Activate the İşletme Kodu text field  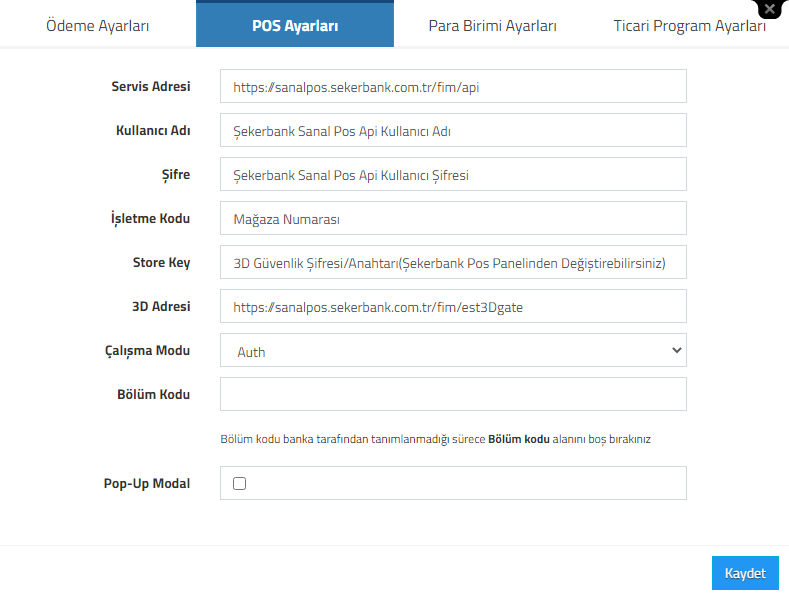[453, 218]
